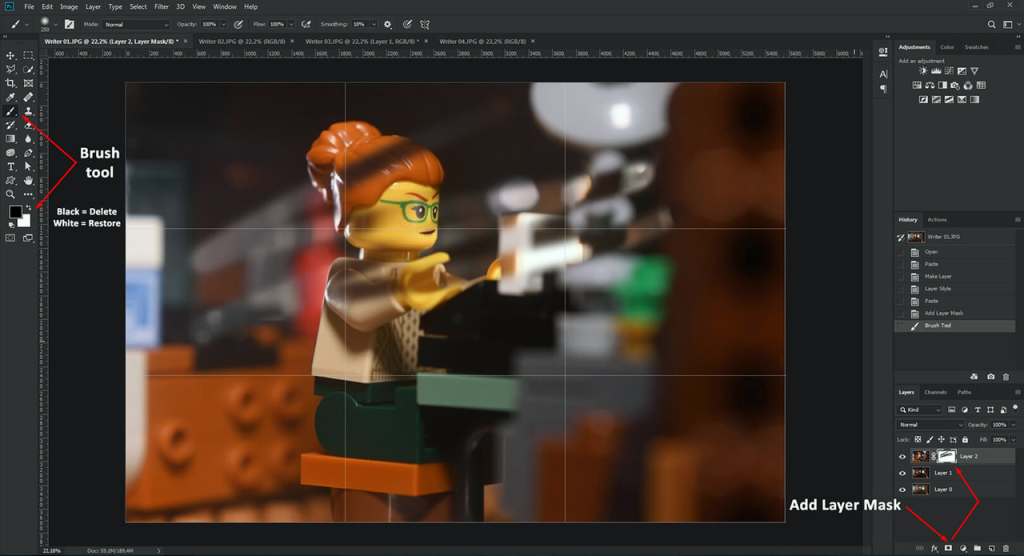
Task: Delete current state in History panel
Action: 1006,376
